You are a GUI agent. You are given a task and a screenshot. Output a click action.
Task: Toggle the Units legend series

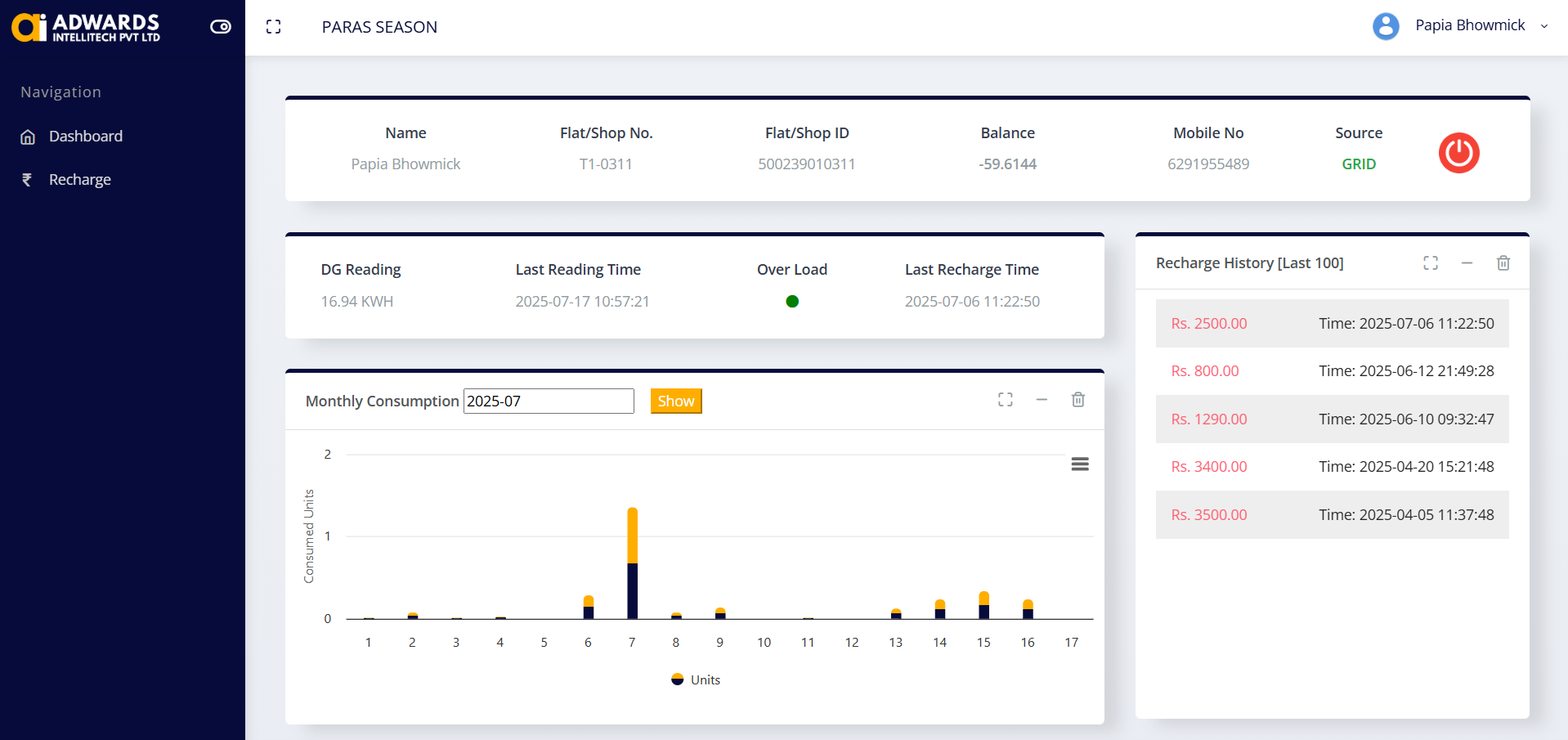click(696, 679)
